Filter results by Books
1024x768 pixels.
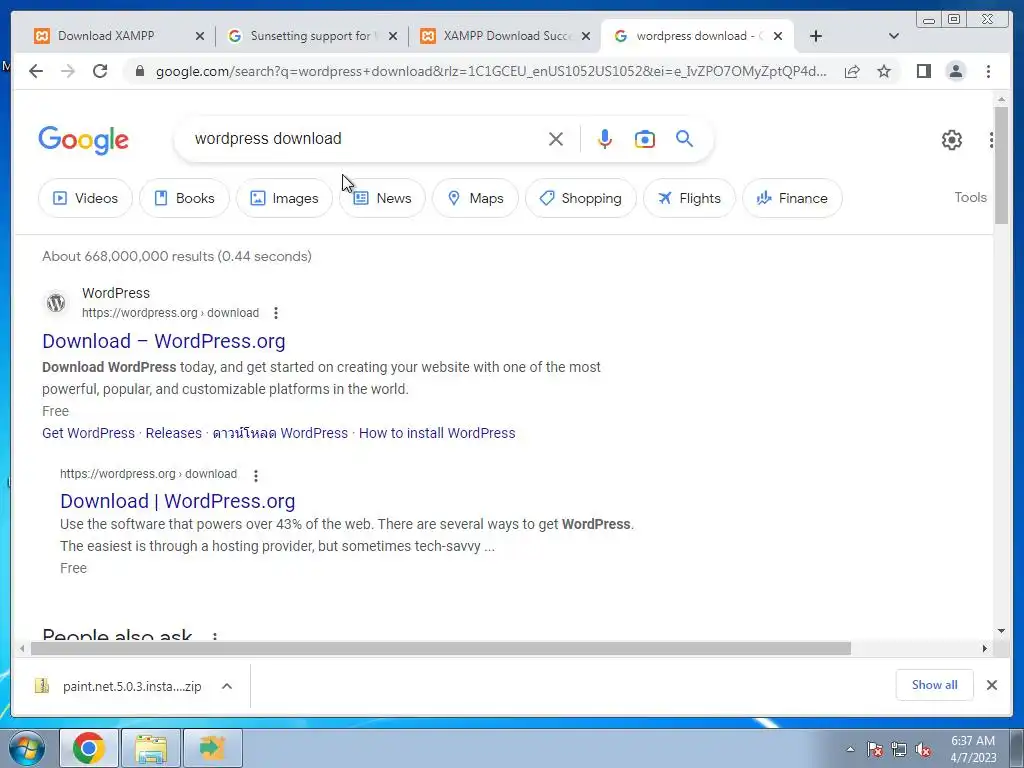[x=184, y=198]
